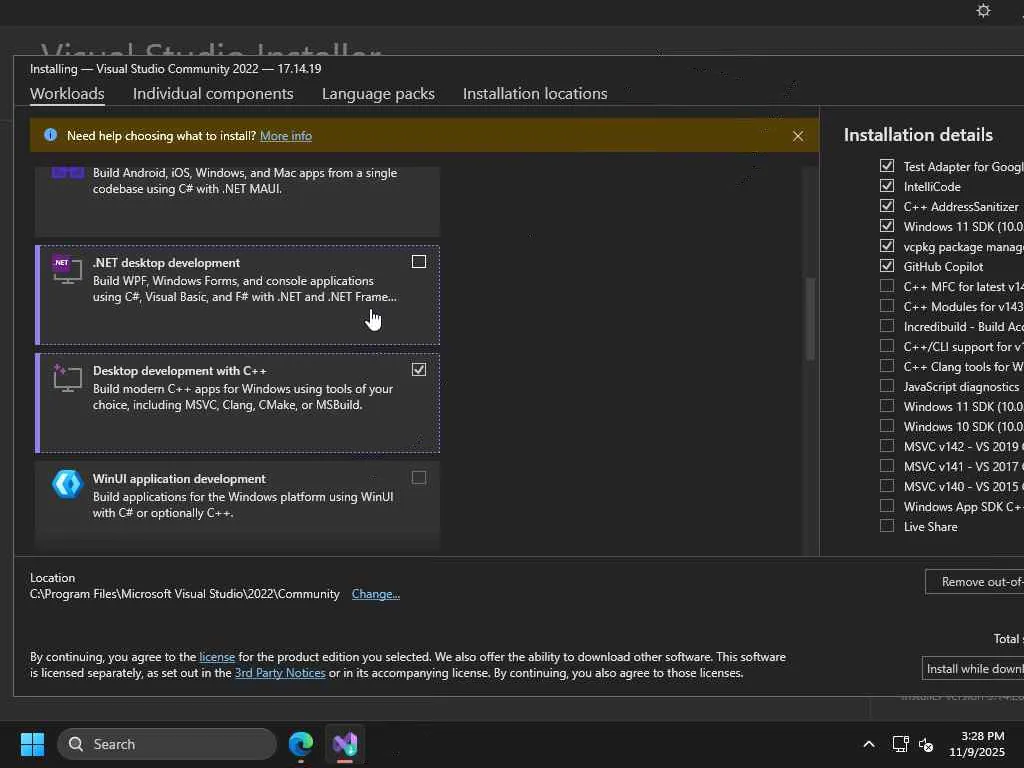This screenshot has height=768, width=1024.
Task: Click the search magnifier icon in taskbar
Action: click(76, 744)
